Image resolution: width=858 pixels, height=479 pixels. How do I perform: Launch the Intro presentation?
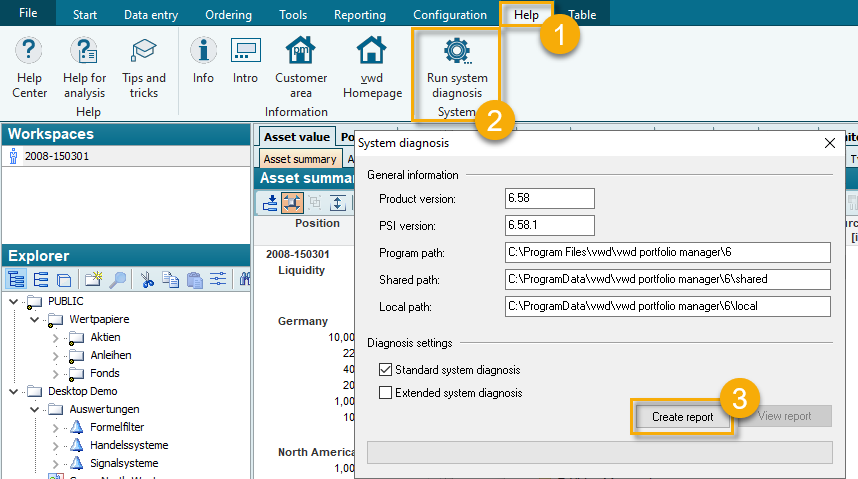click(x=245, y=60)
